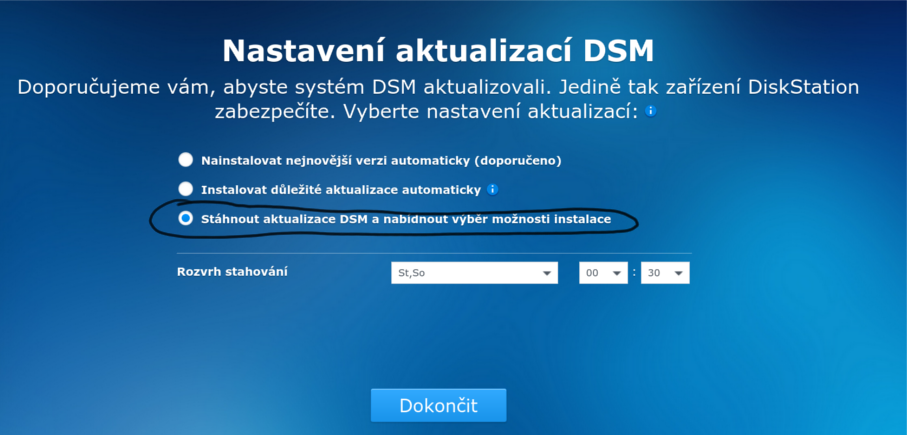The width and height of the screenshot is (907, 435).
Task: Click 'Nainstalovat nejnovější verzi automaticky (doporučeno)' label text
Action: tap(381, 161)
